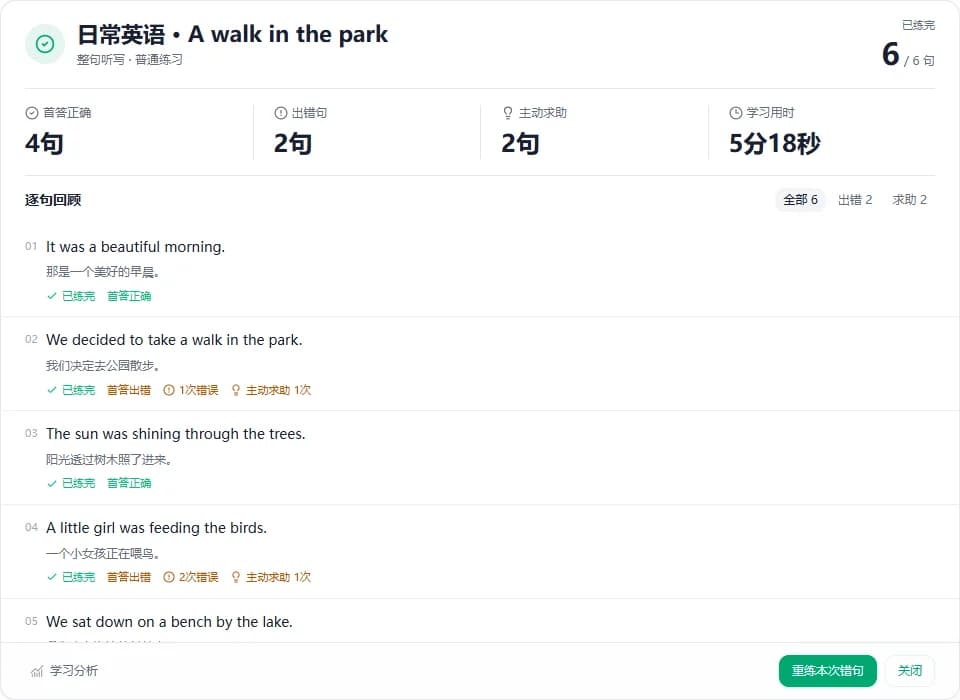Switch to the 求助 2 filter tab
Screen dimensions: 960x700
(x=909, y=200)
